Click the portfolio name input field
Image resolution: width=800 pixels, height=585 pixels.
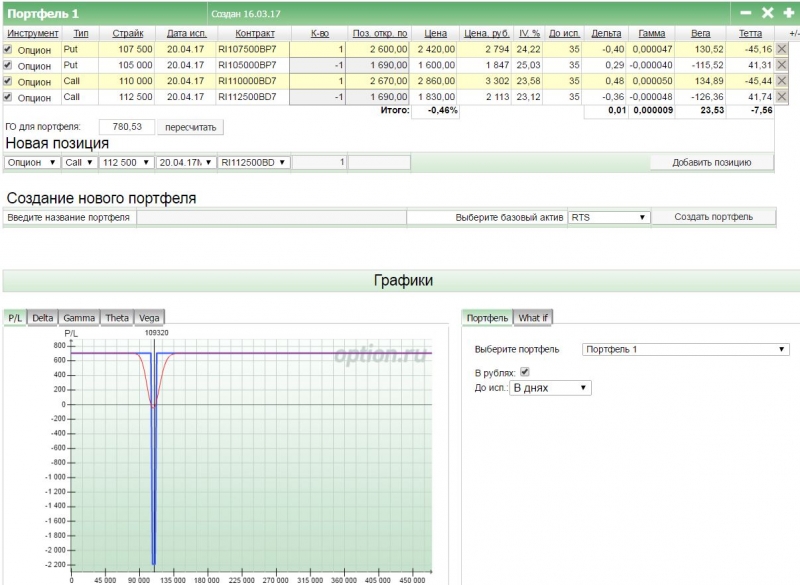tap(271, 217)
